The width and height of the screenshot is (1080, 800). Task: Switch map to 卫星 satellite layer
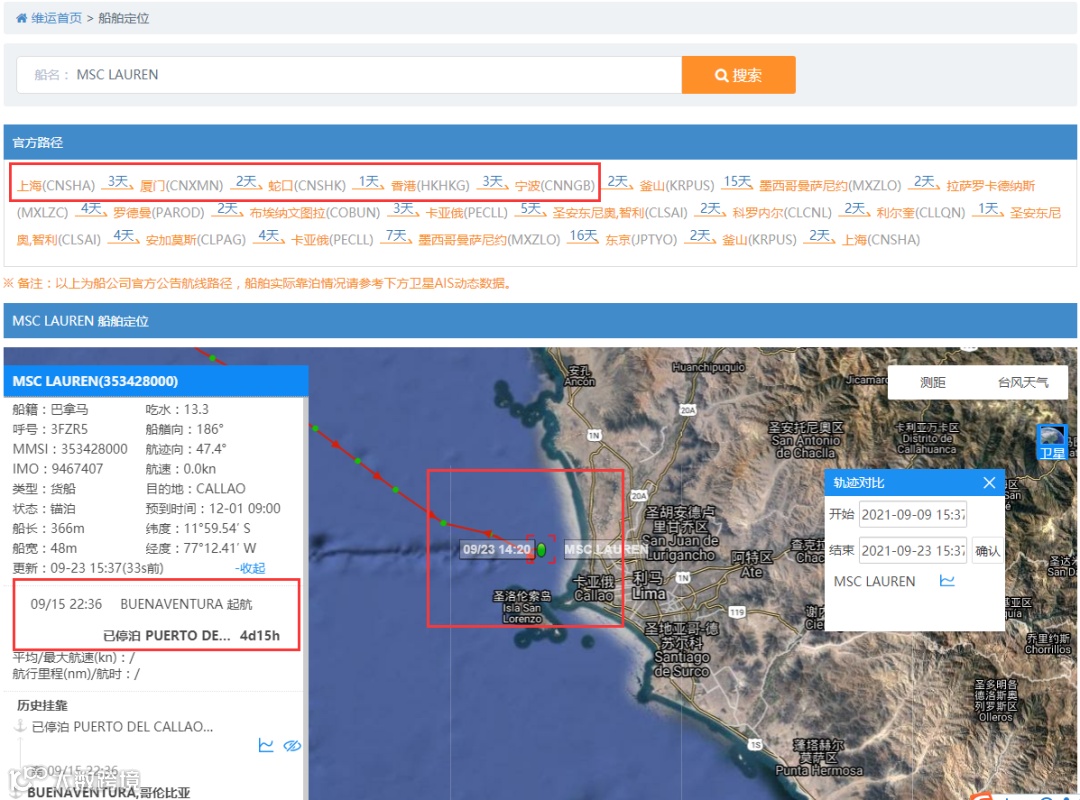1051,442
